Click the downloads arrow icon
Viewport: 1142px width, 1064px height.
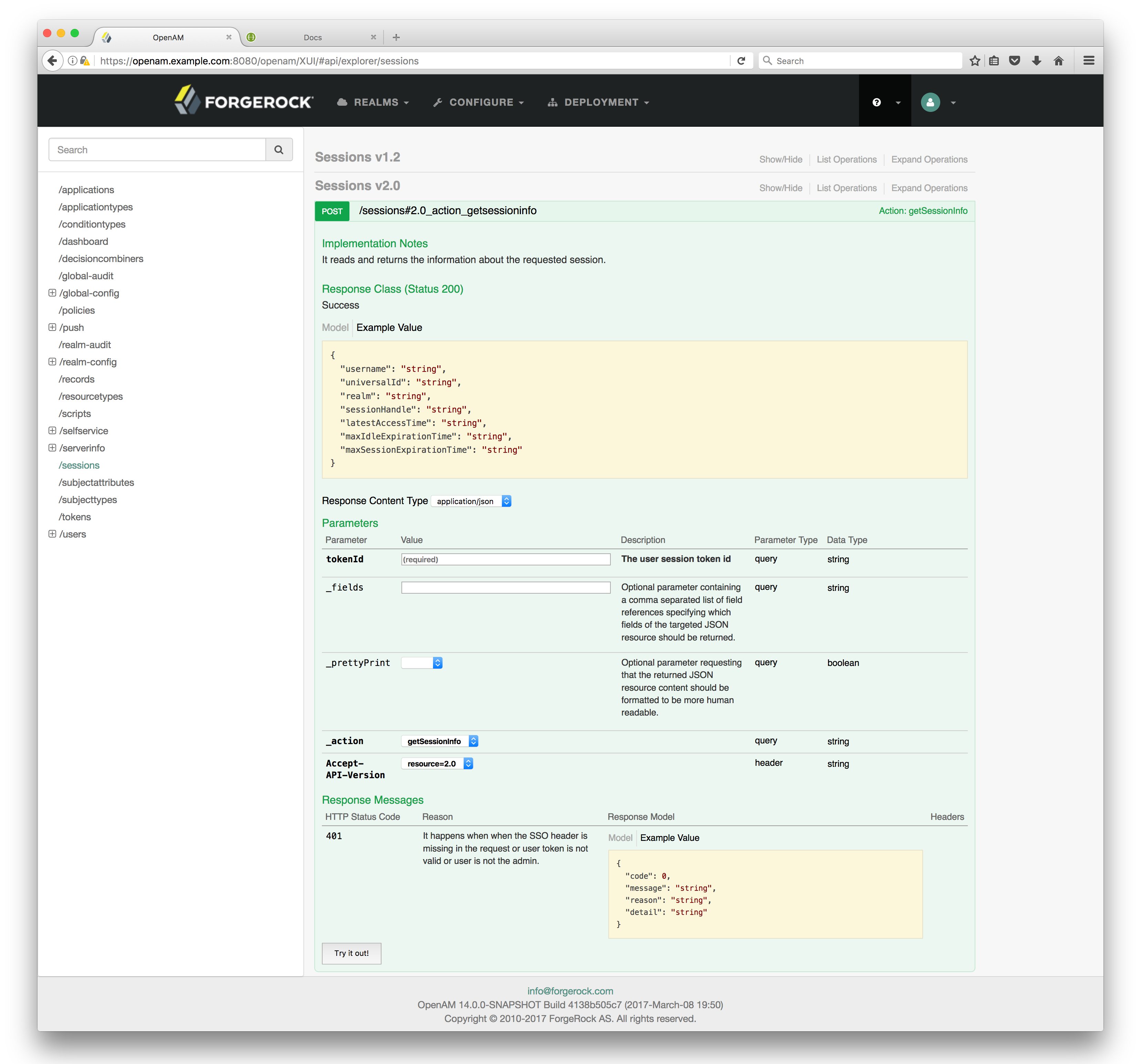tap(1036, 60)
